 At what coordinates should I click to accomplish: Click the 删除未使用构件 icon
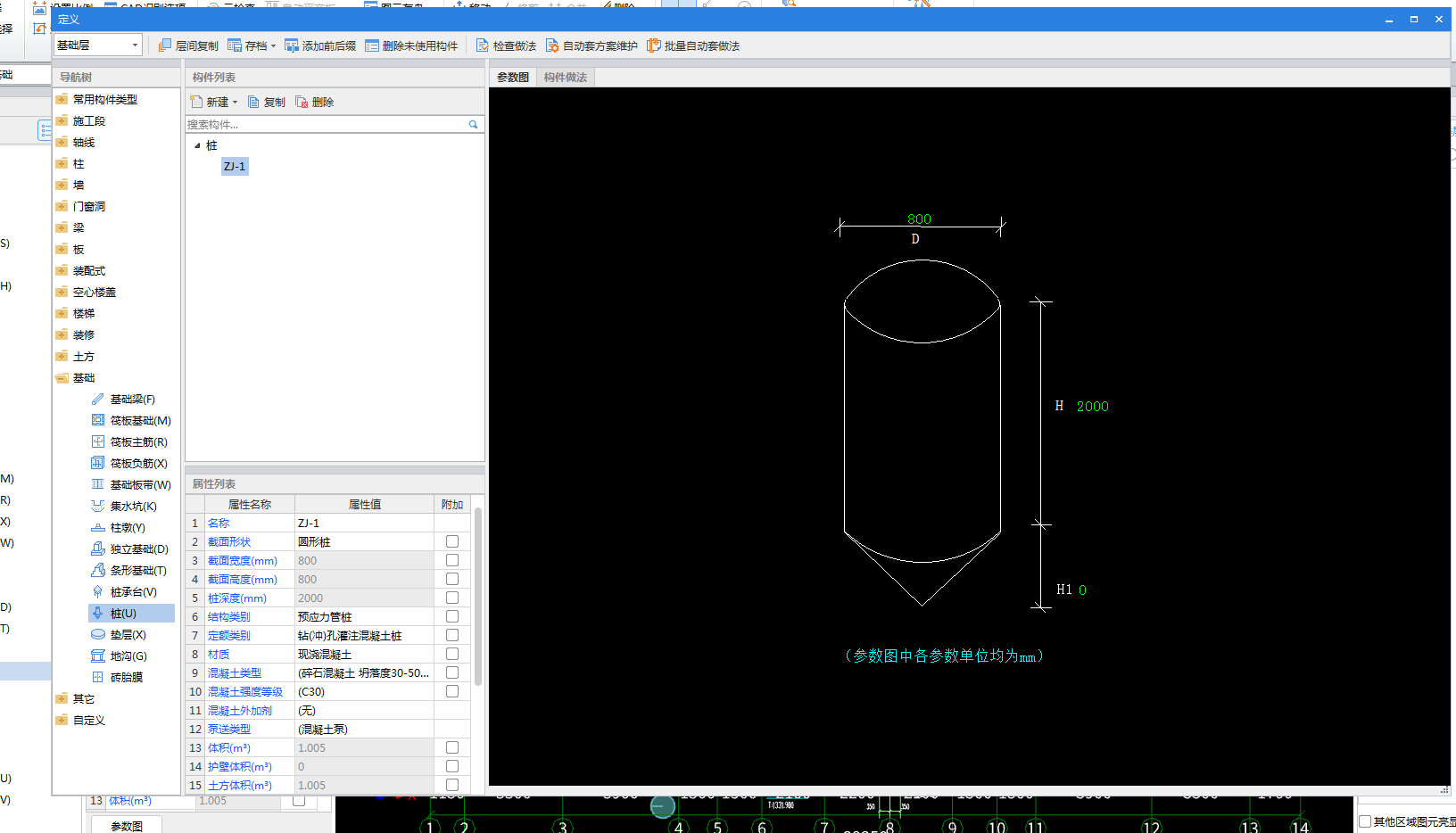tap(372, 45)
